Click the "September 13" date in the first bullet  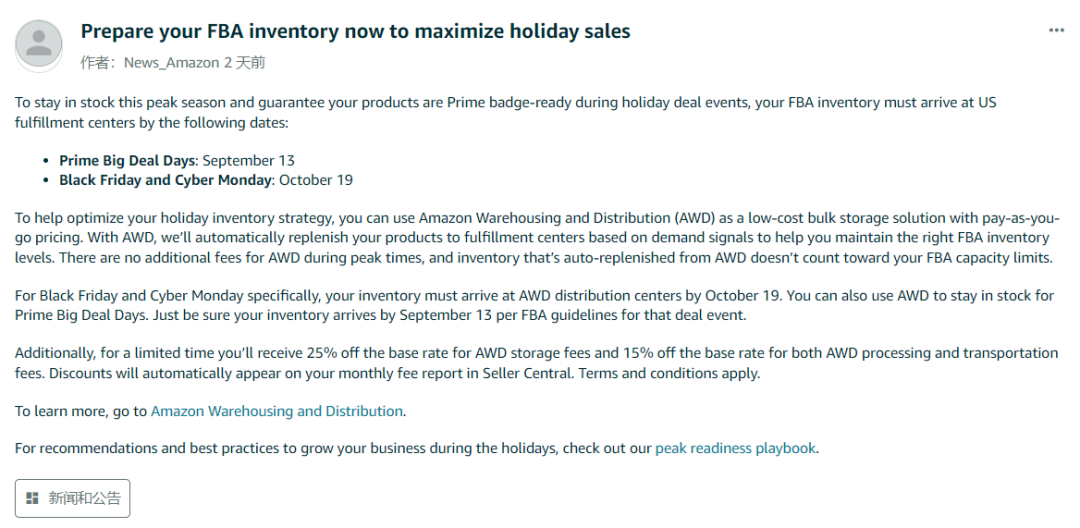coord(248,160)
